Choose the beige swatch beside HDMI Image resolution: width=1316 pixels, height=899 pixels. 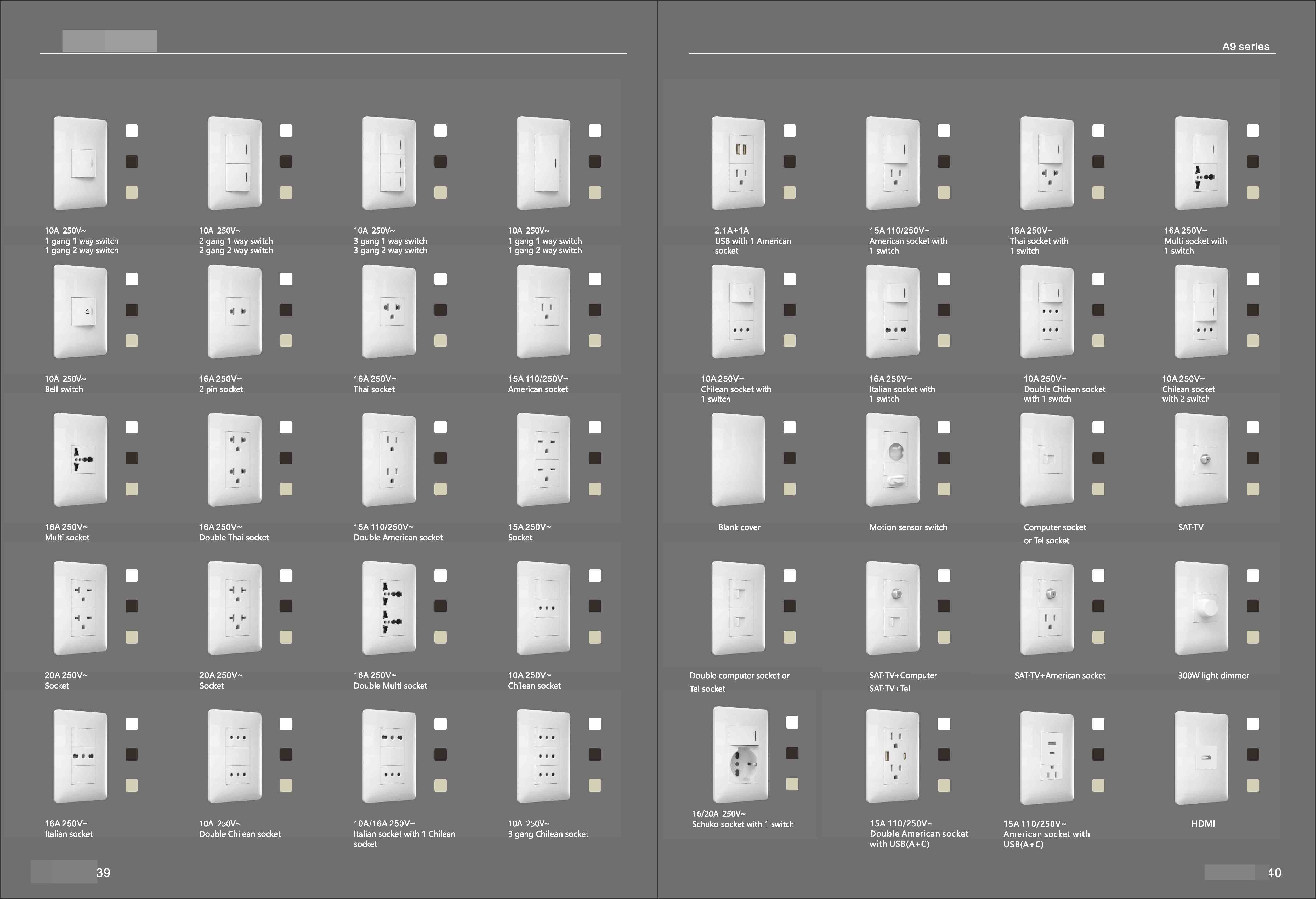click(1252, 785)
